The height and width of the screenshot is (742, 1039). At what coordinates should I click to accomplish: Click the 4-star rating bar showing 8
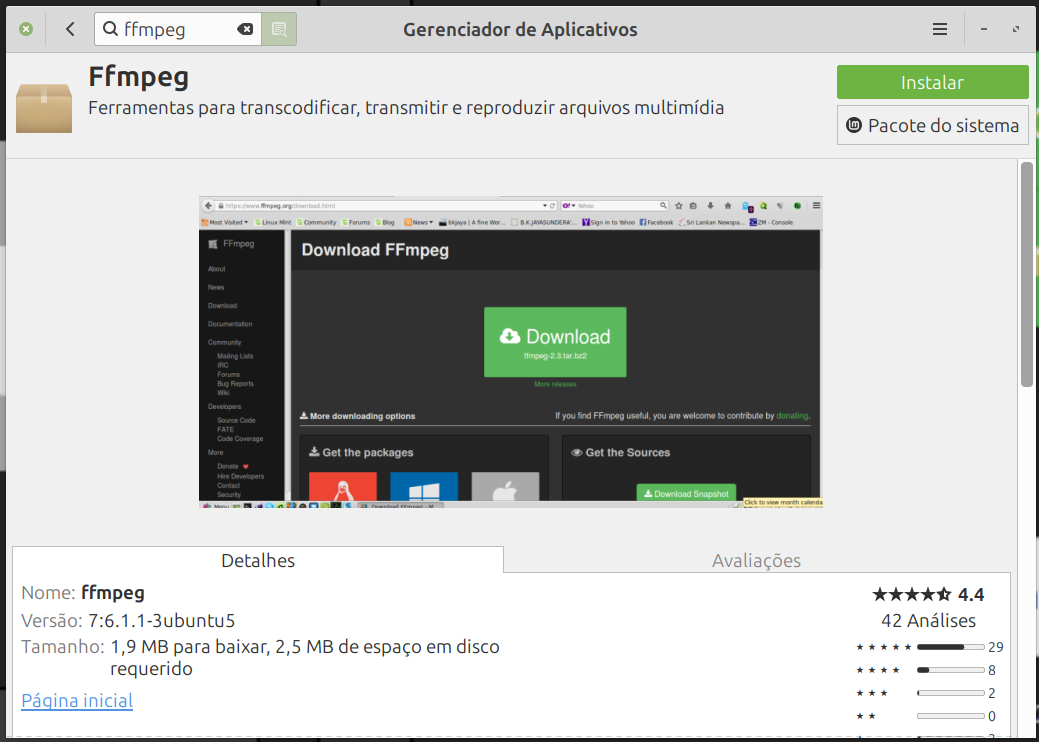coord(950,670)
